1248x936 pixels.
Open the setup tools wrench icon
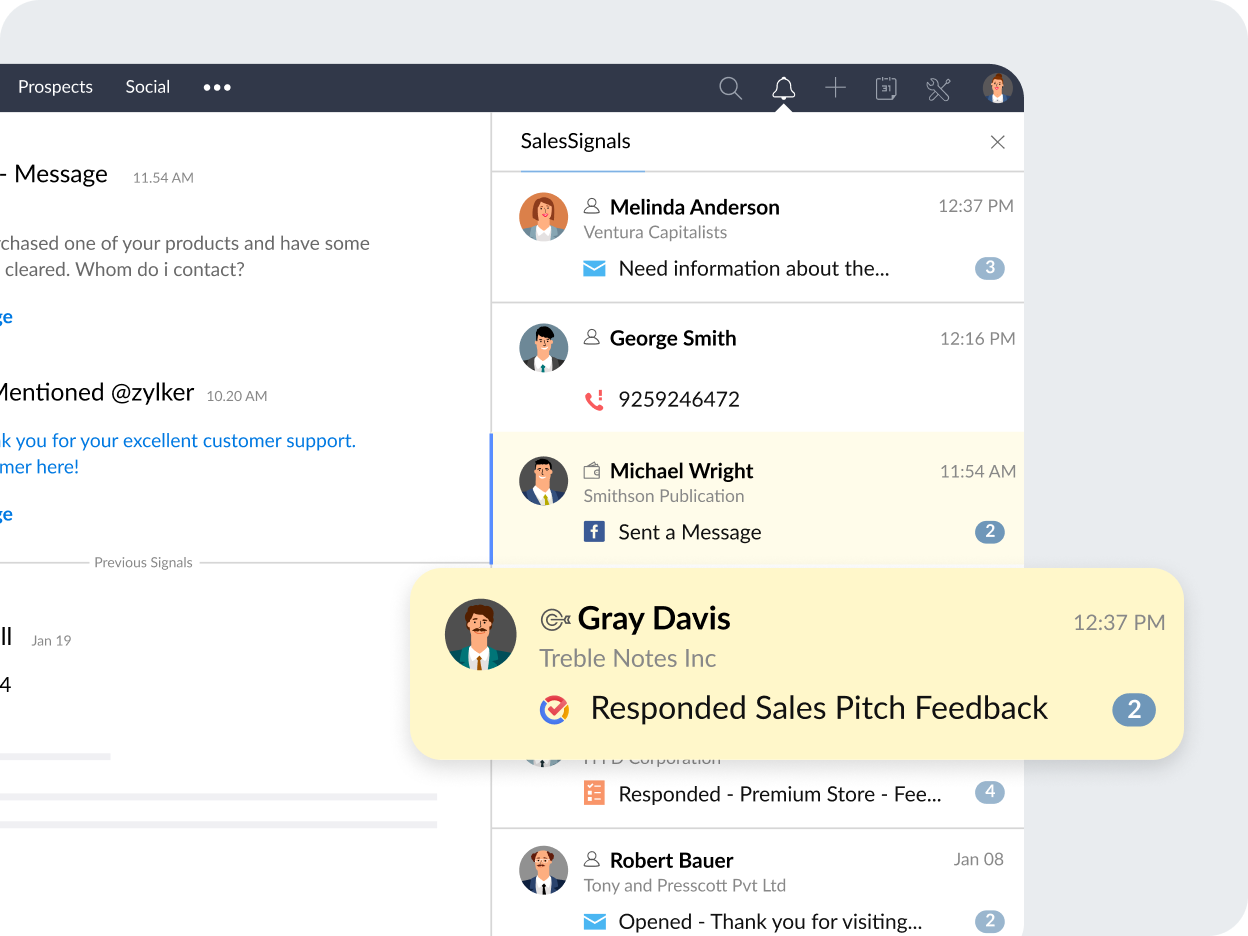tap(938, 89)
